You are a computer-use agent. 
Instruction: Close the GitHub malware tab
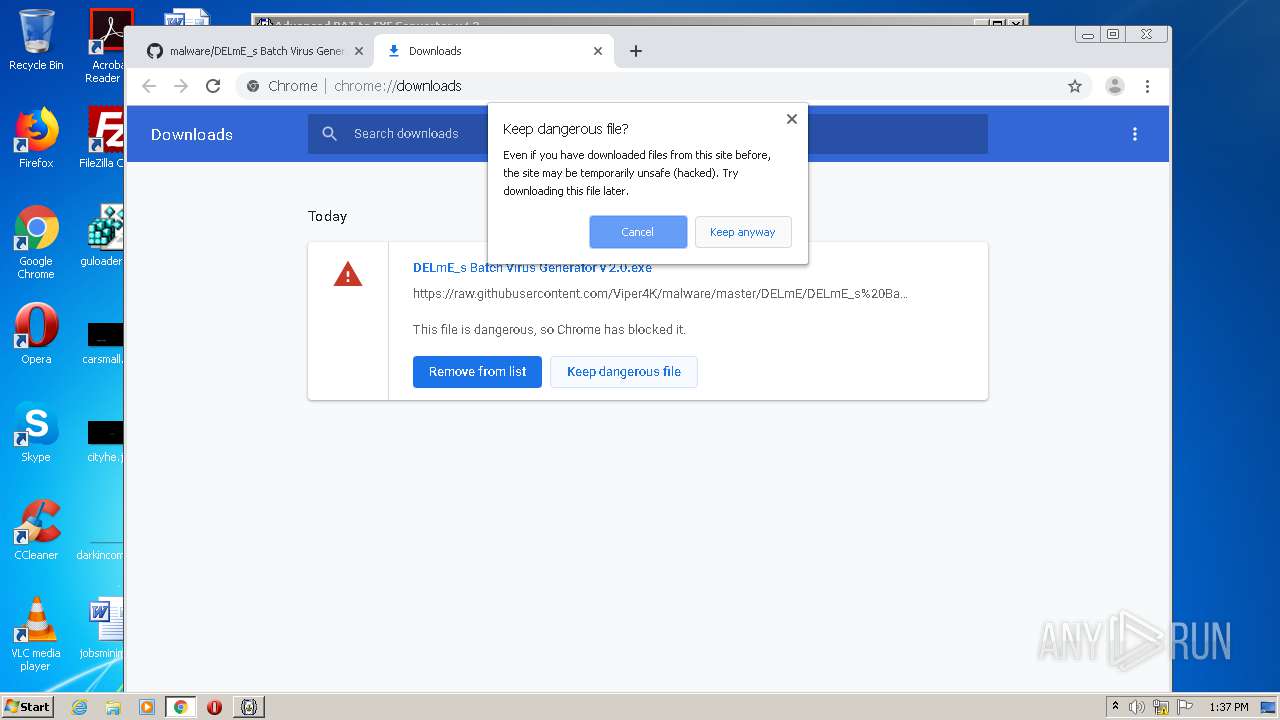[x=359, y=51]
